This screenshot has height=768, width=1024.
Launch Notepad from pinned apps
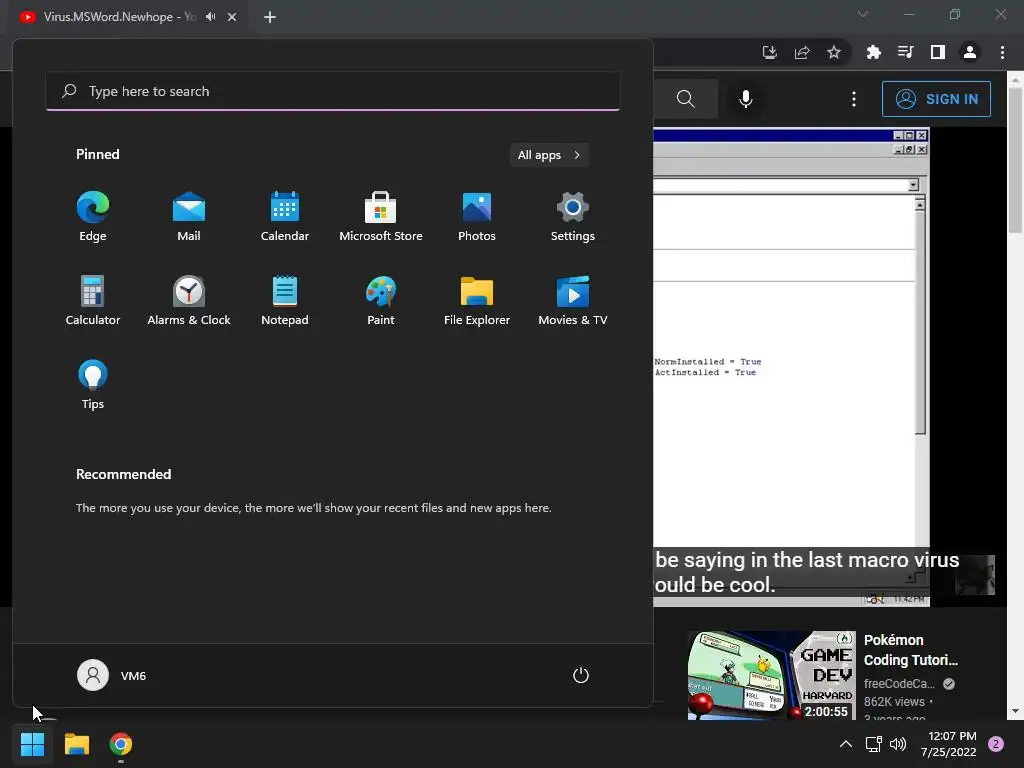(285, 300)
